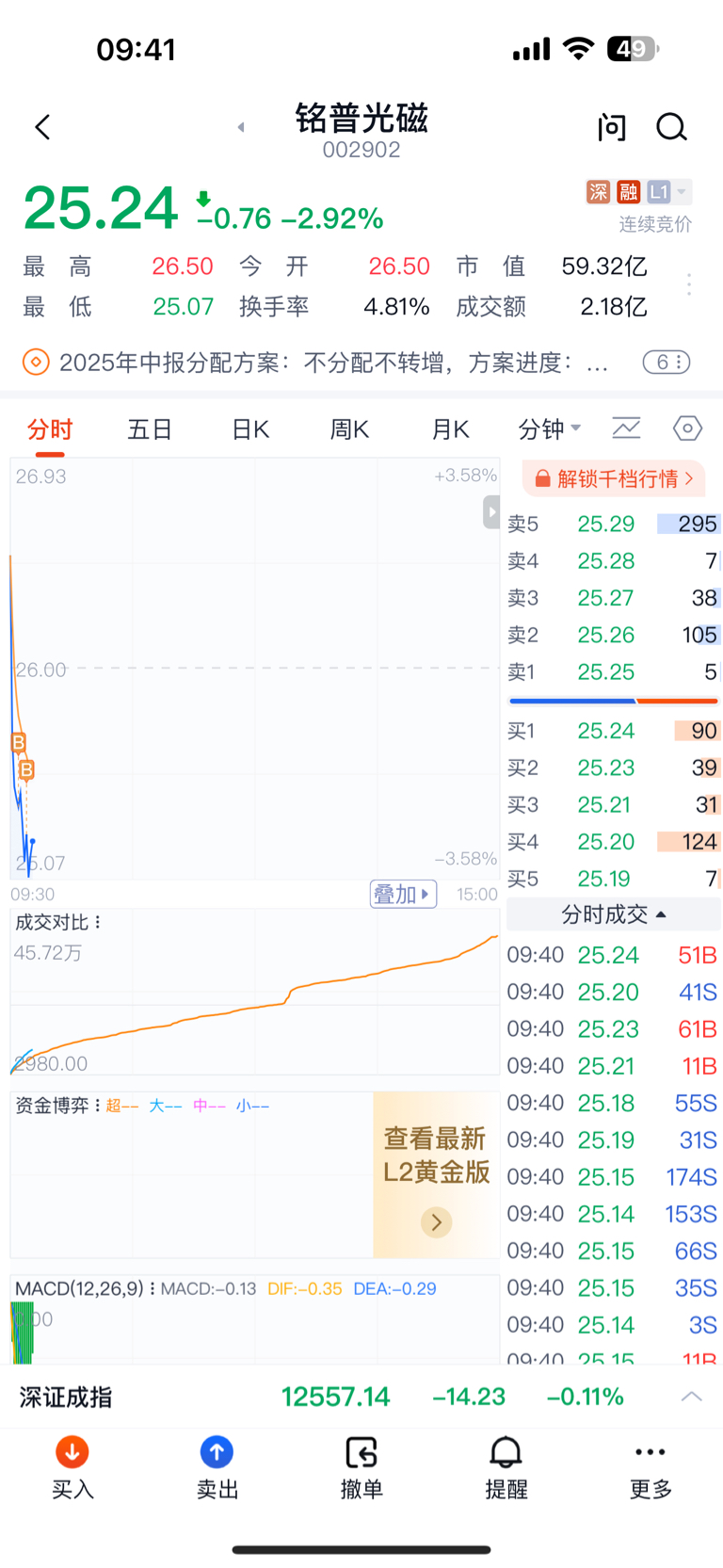Tap the 2025年中报分配方案 announcement text
The image size is (723, 1568).
(x=333, y=362)
